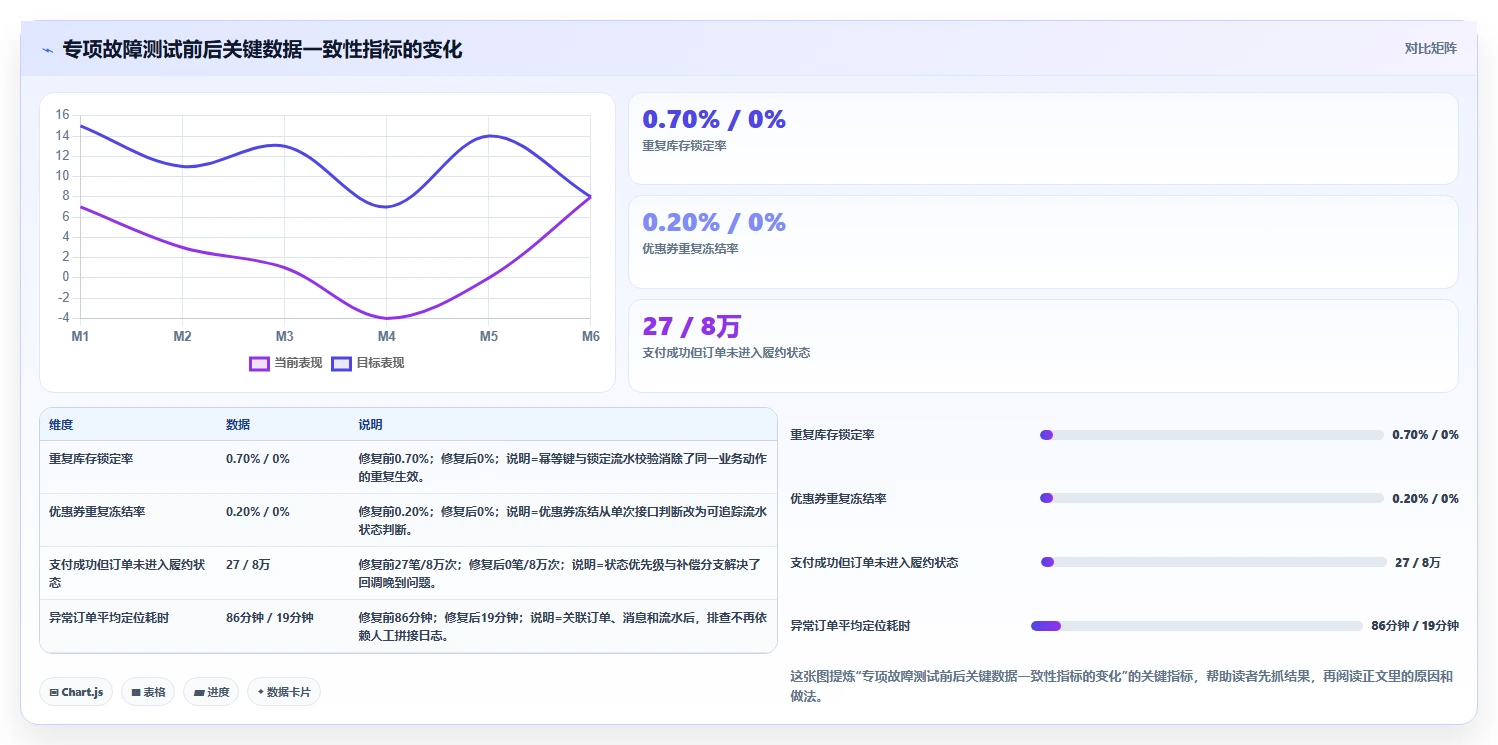This screenshot has width=1498, height=745.
Task: Click the progress label 异常订单平均定位耗时
Action: click(x=850, y=626)
